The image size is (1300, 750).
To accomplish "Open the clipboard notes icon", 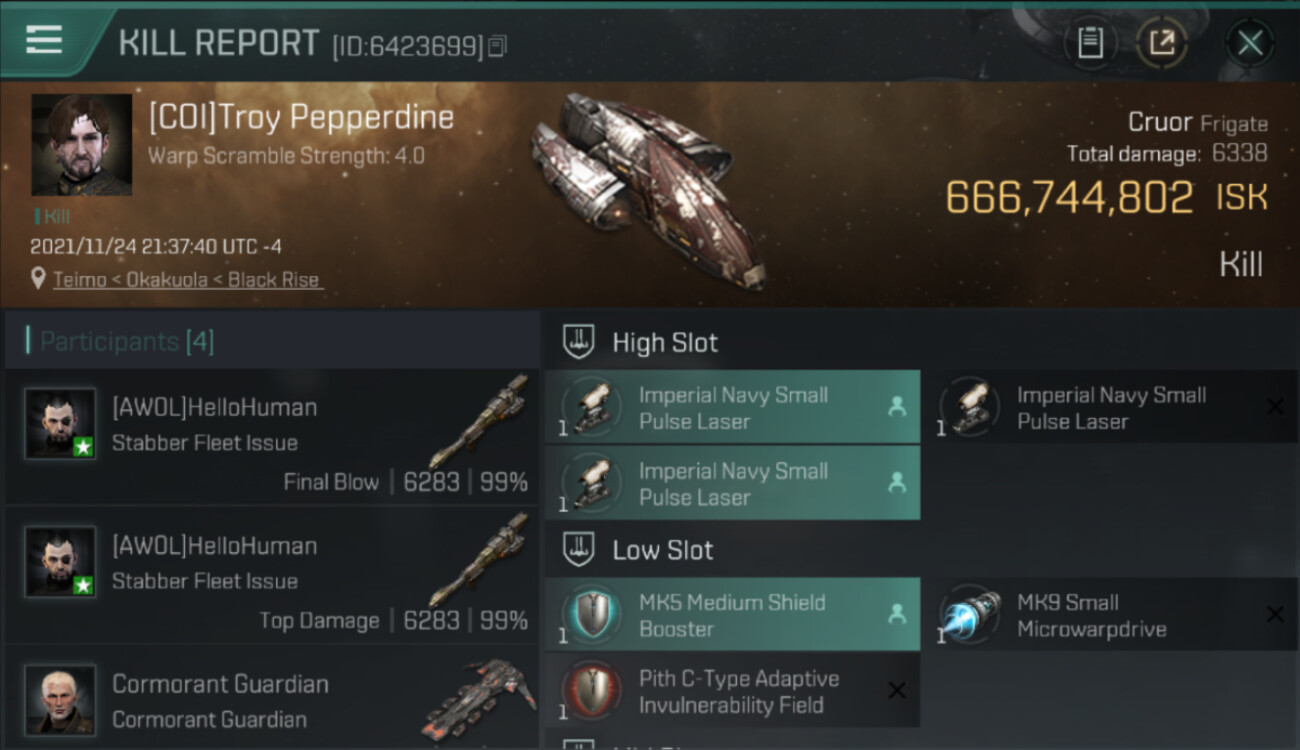I will [x=1090, y=43].
